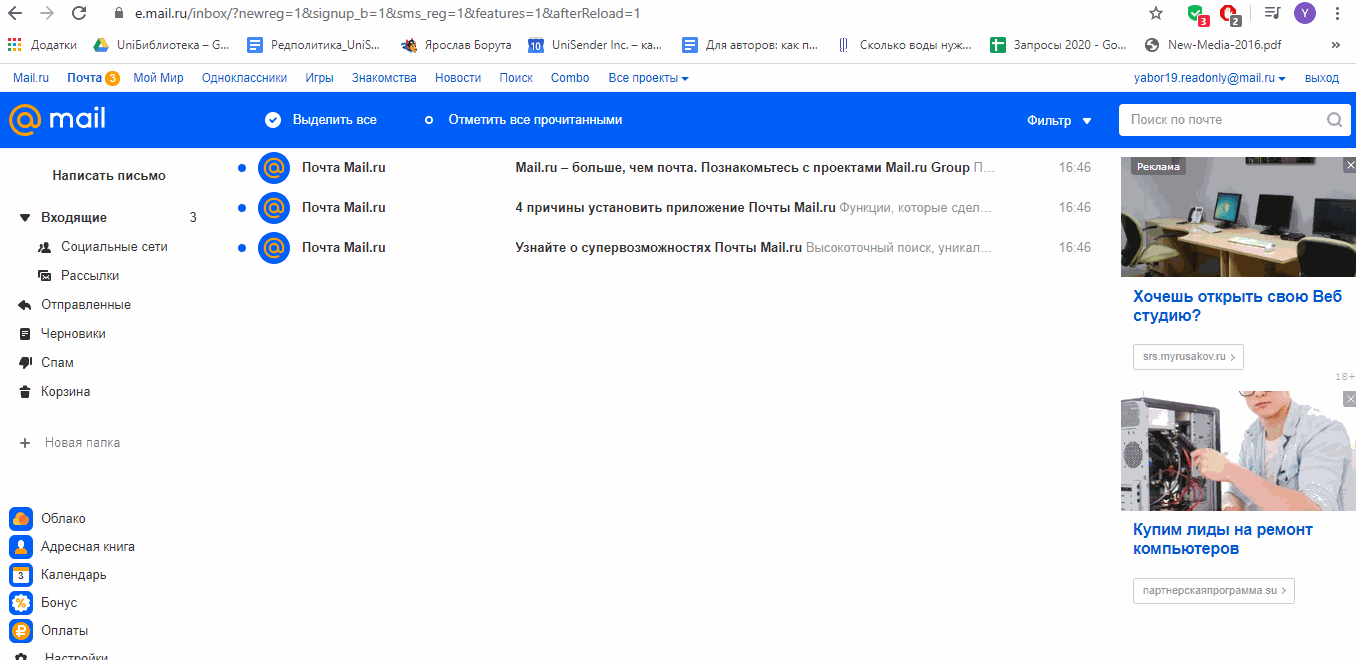
Task: Click sender avatar of '4 причины установить' email
Action: point(274,208)
